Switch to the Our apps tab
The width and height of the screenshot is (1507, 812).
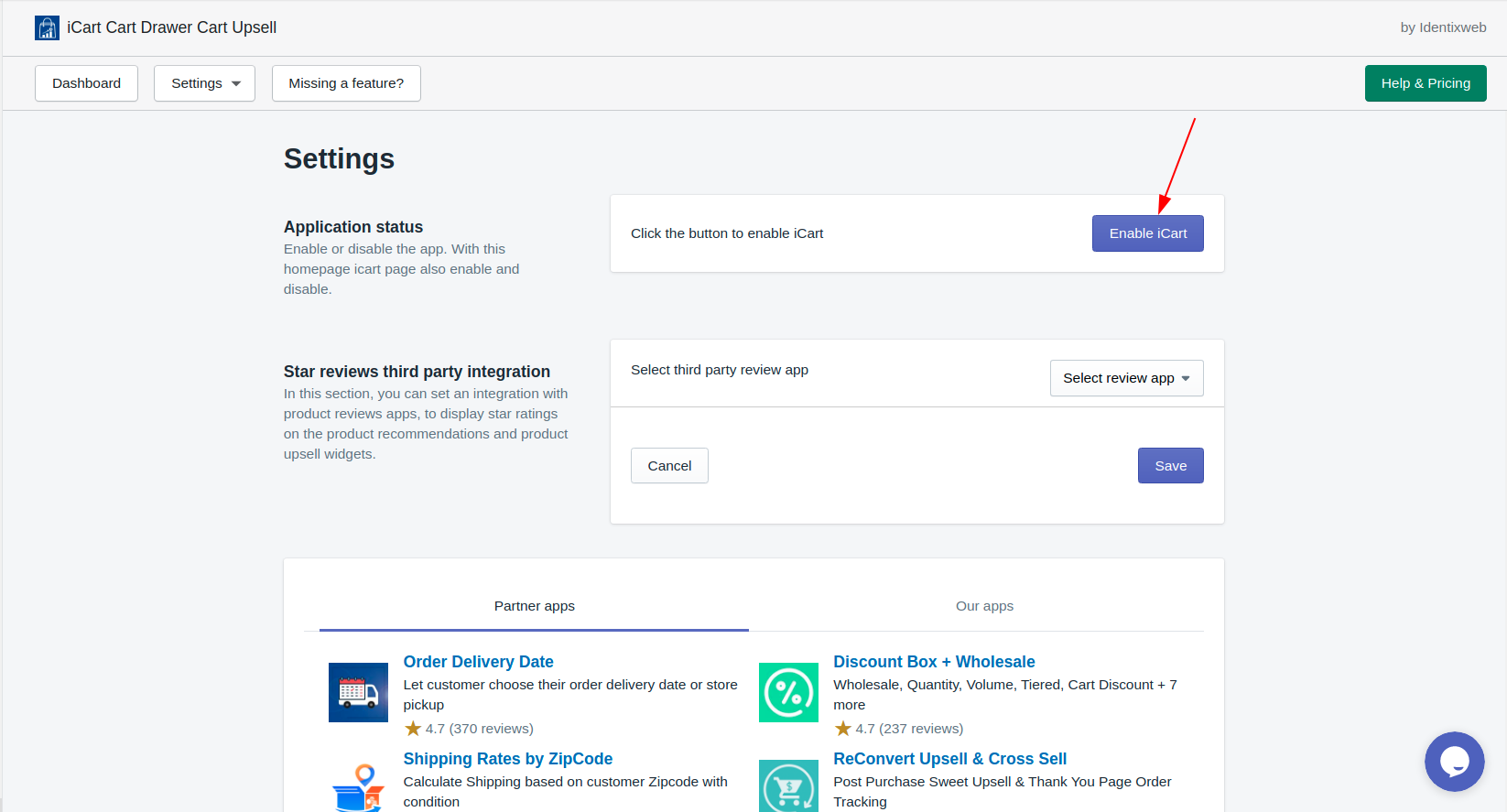984,606
